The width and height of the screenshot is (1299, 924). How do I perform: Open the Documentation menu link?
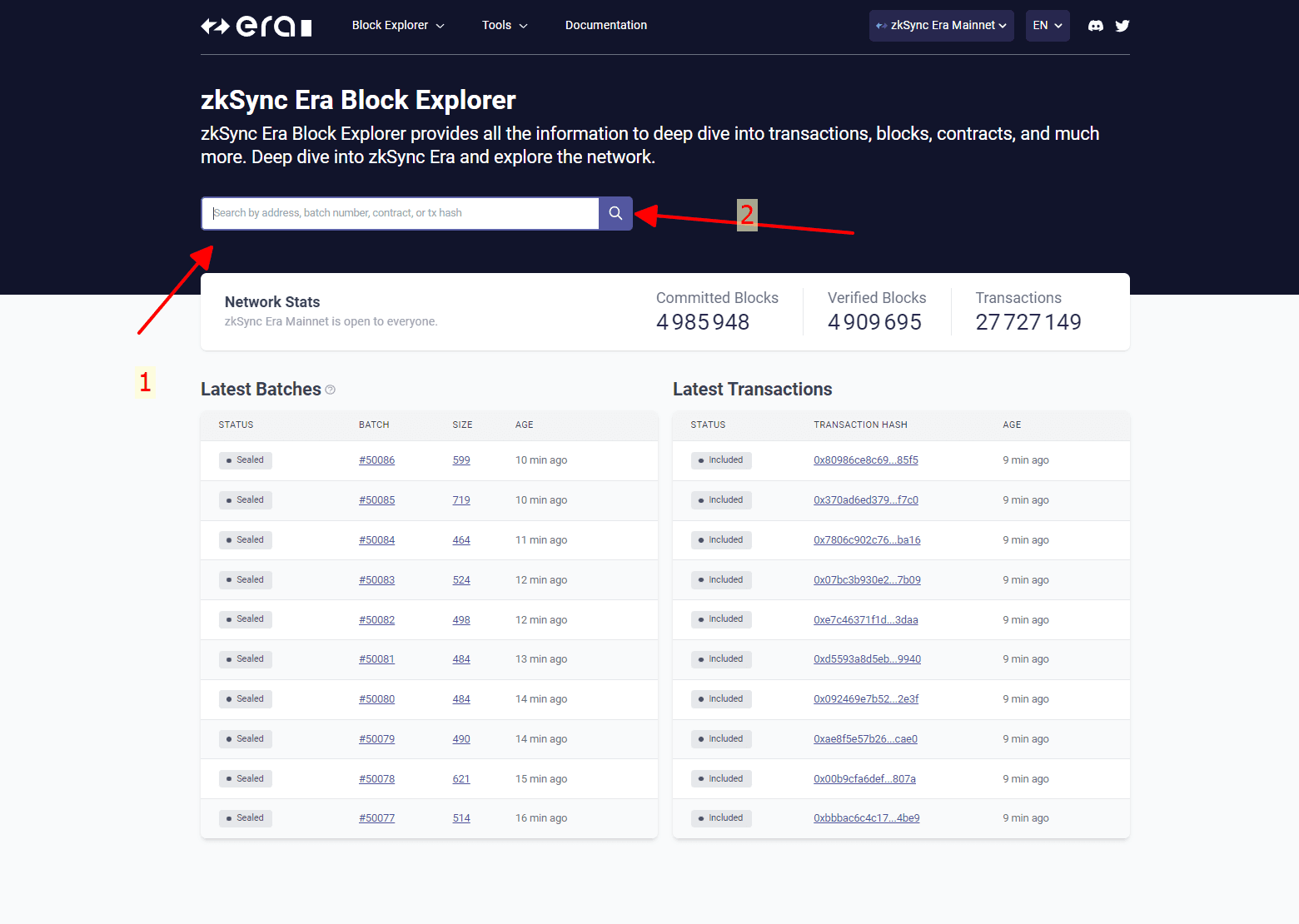(606, 25)
